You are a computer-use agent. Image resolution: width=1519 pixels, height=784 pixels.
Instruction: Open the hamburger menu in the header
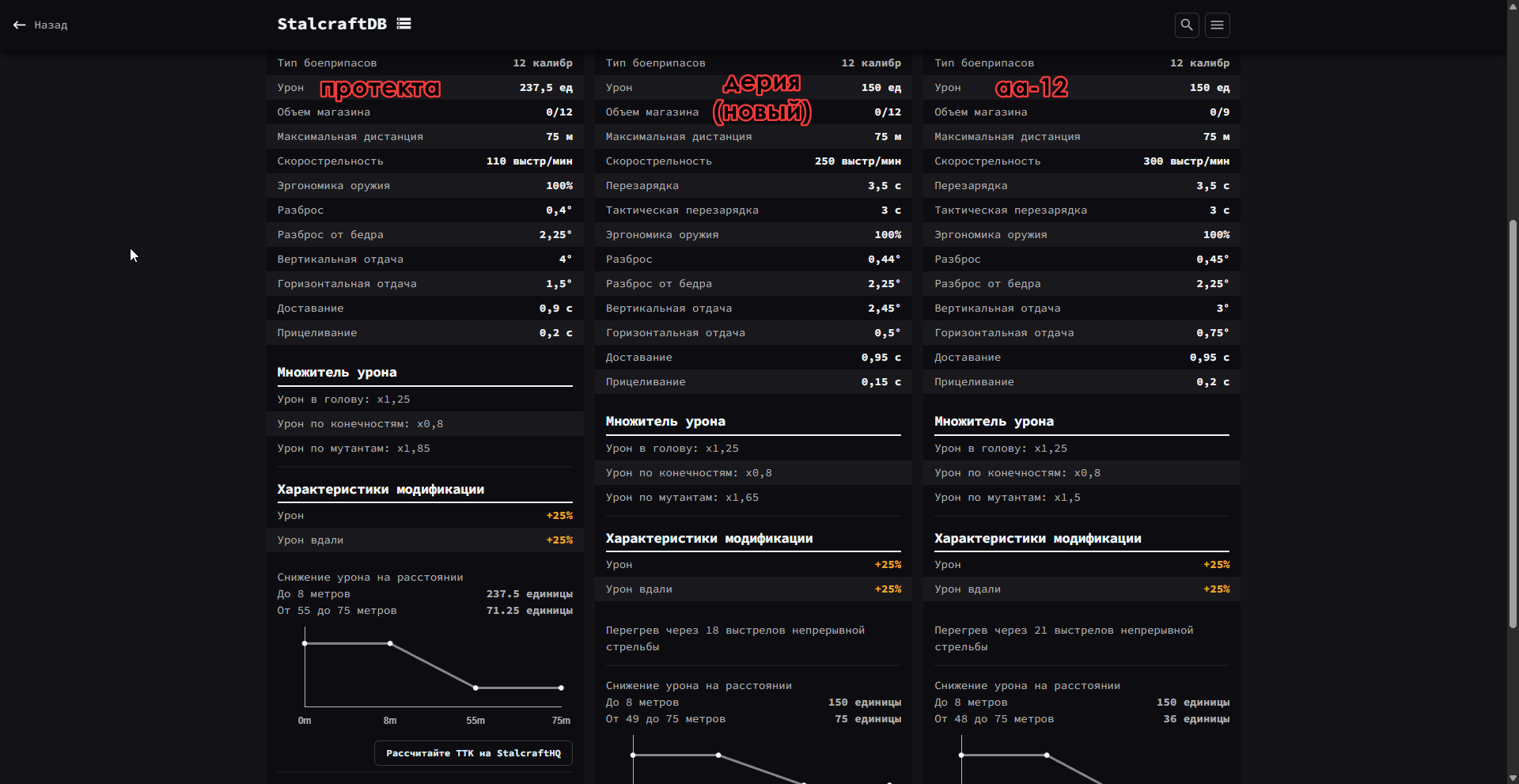point(1217,25)
